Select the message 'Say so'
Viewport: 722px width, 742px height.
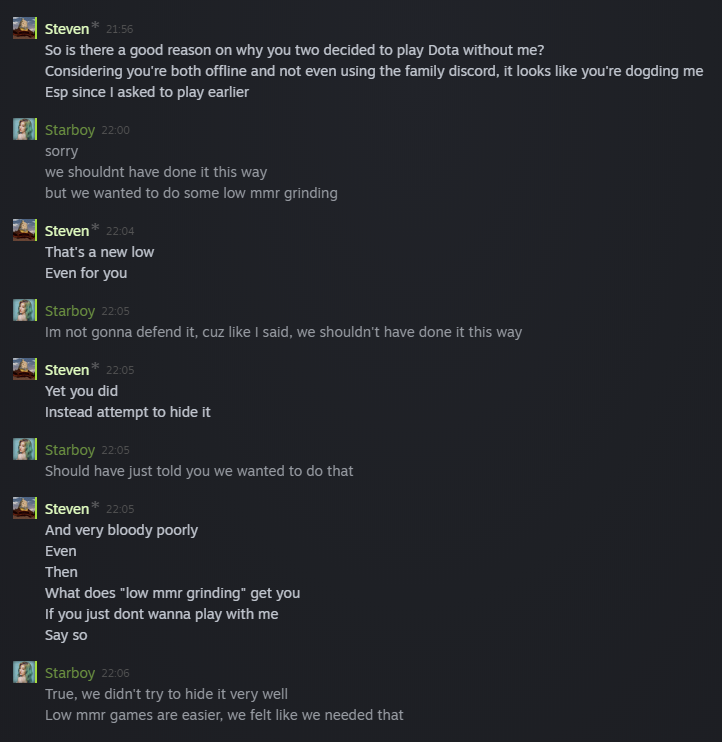[66, 635]
